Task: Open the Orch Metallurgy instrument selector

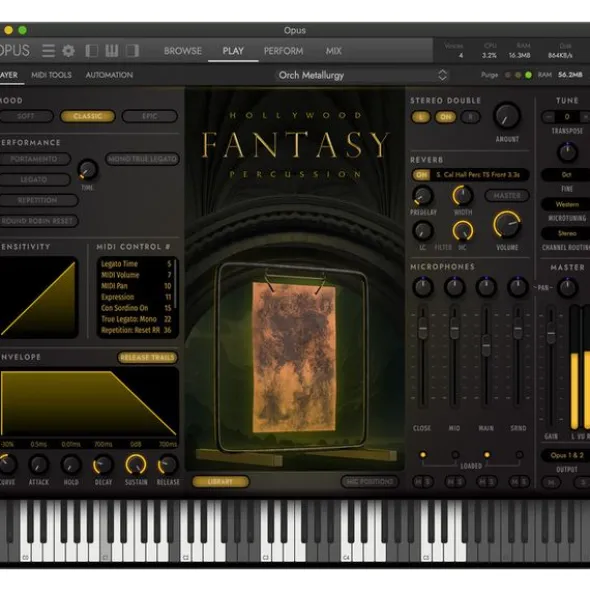Action: coord(362,75)
